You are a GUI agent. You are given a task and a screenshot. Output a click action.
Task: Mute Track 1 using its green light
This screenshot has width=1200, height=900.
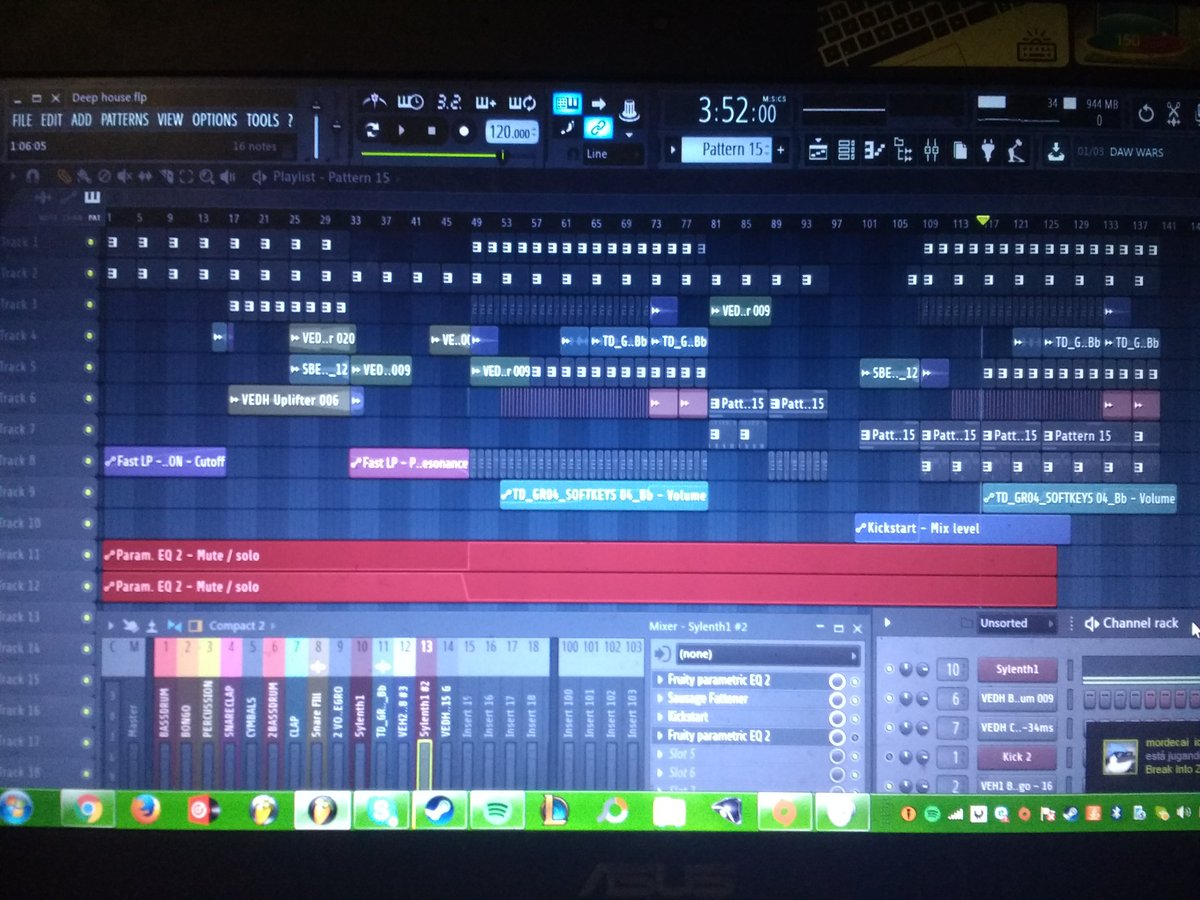point(90,242)
